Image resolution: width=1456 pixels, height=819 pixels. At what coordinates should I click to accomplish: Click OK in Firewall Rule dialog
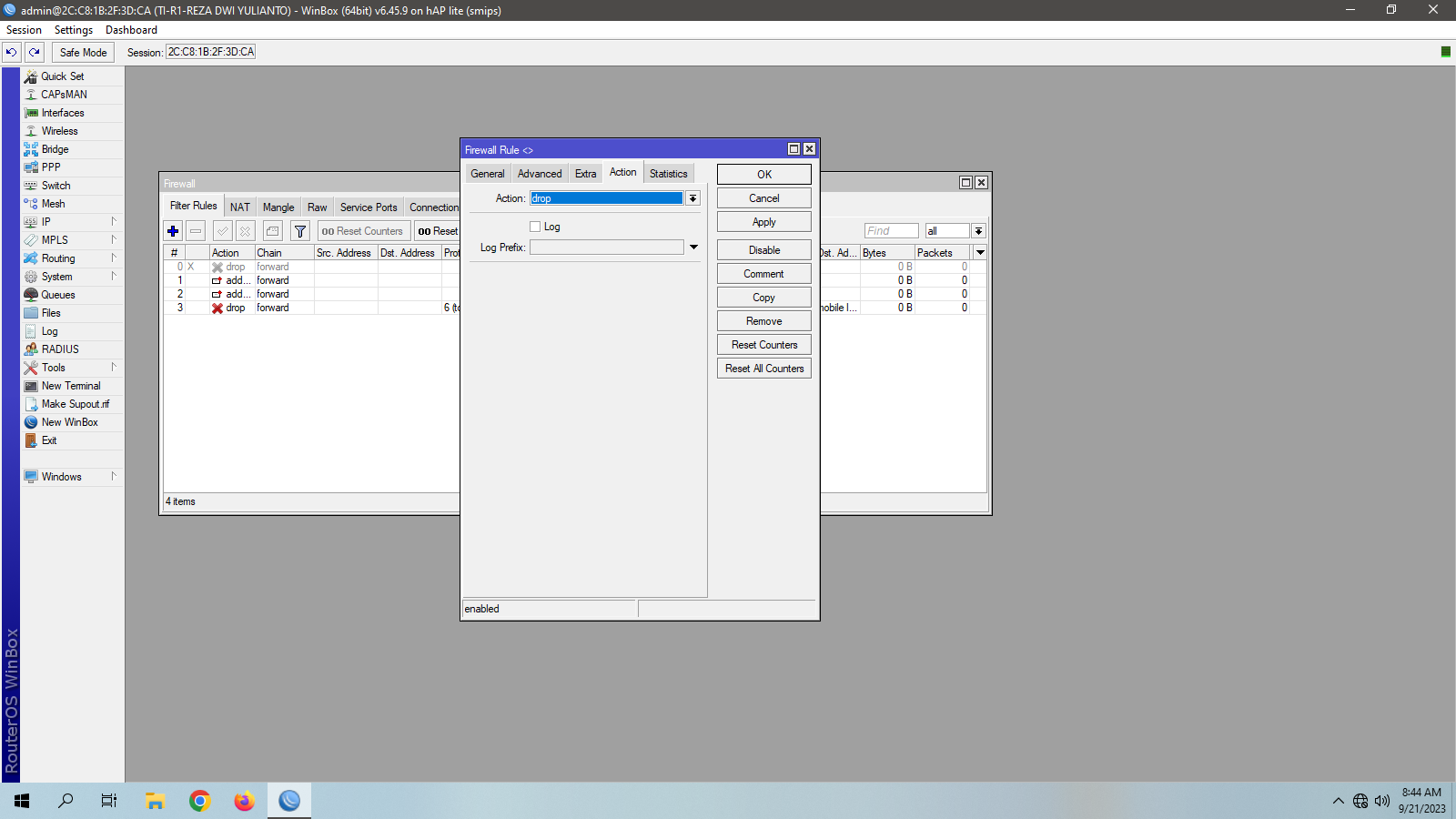[x=764, y=175]
